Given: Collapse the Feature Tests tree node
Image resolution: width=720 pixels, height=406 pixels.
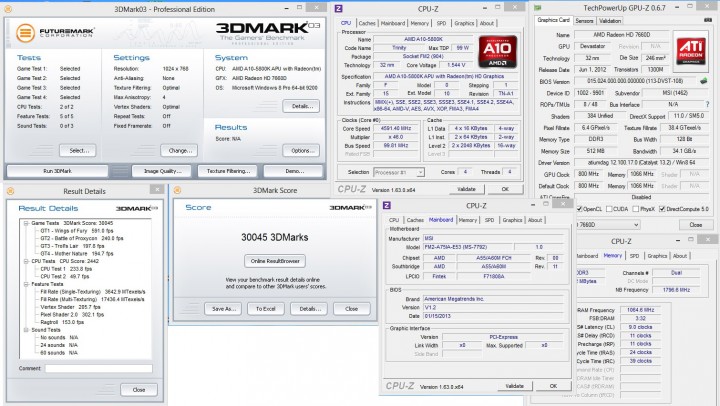Looking at the screenshot, I should [26, 284].
